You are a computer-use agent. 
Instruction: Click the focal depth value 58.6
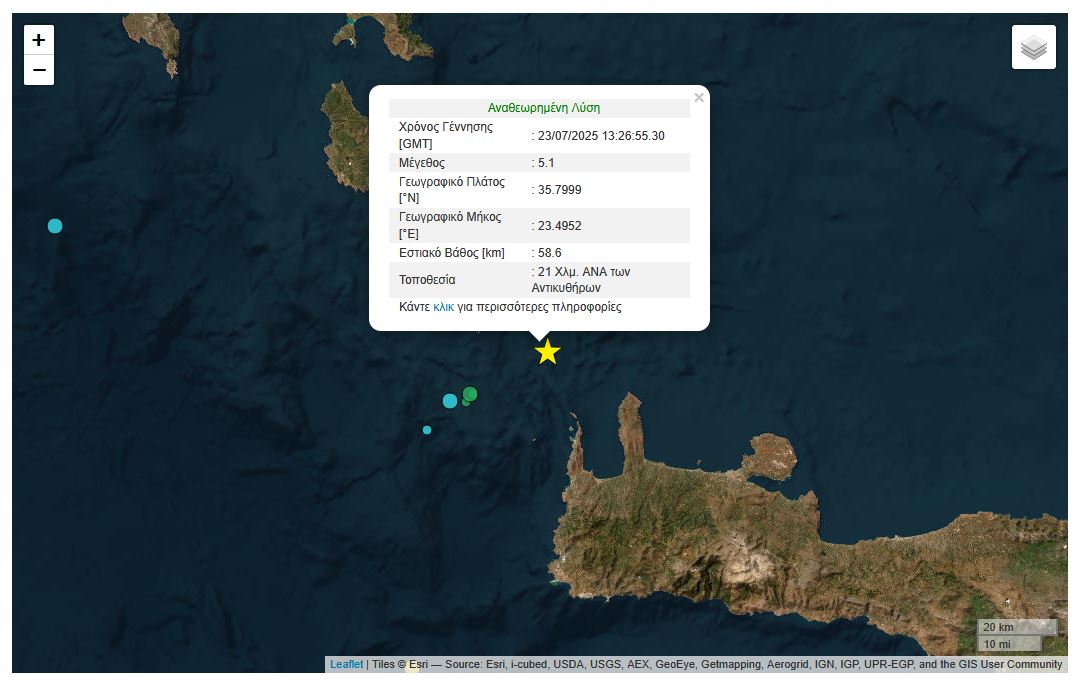point(549,253)
